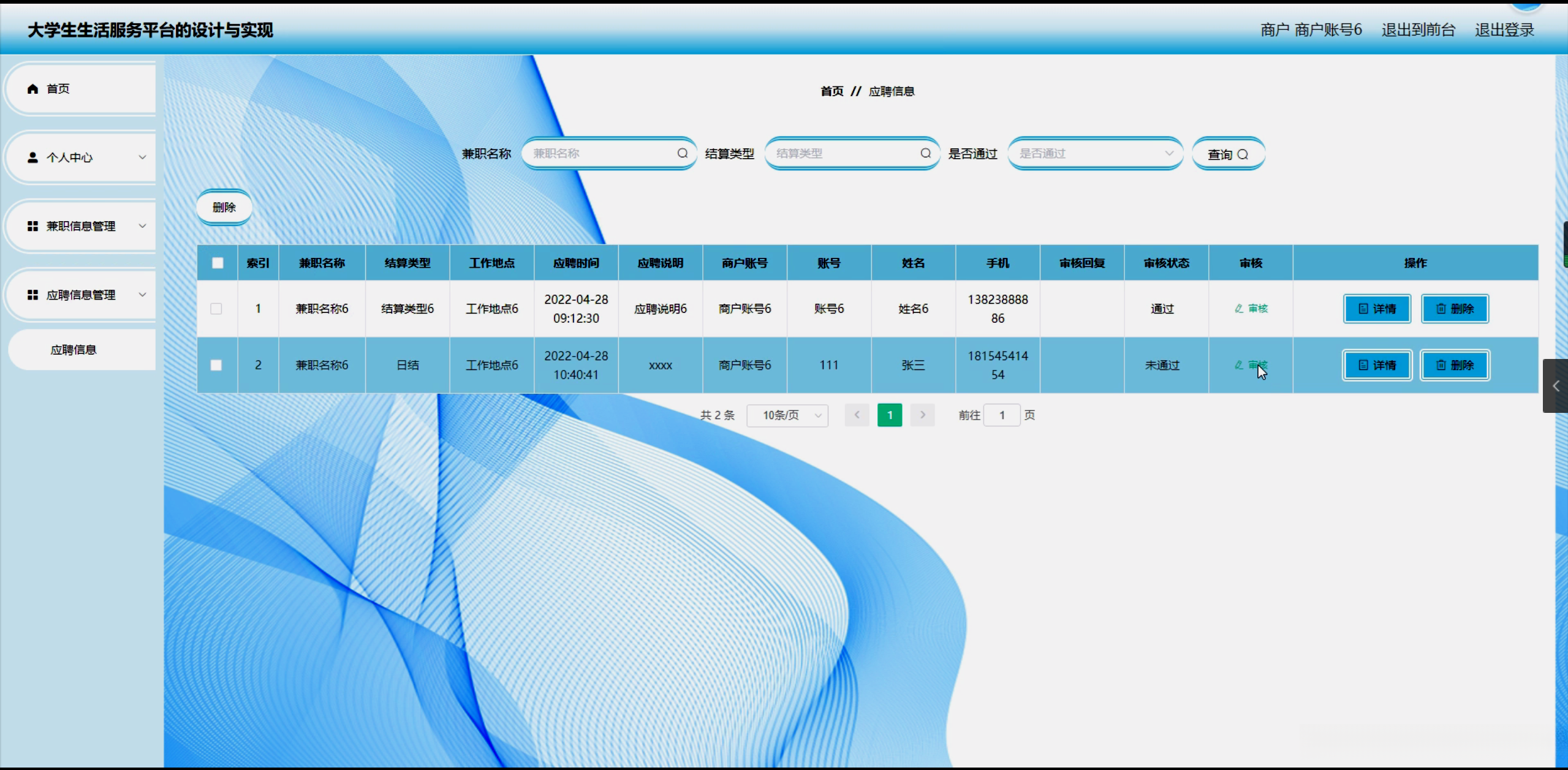The width and height of the screenshot is (1568, 770).
Task: Click the 查询 search button
Action: [x=1227, y=154]
